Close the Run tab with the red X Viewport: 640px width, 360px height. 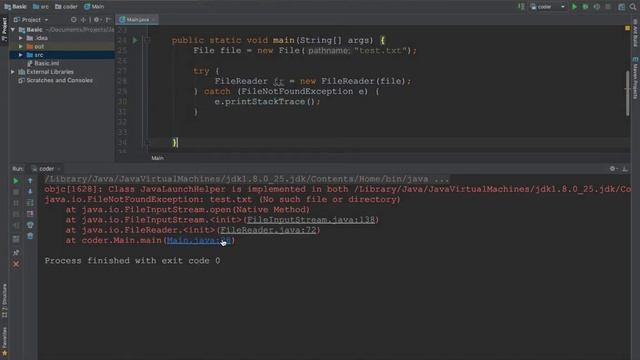tap(16, 264)
